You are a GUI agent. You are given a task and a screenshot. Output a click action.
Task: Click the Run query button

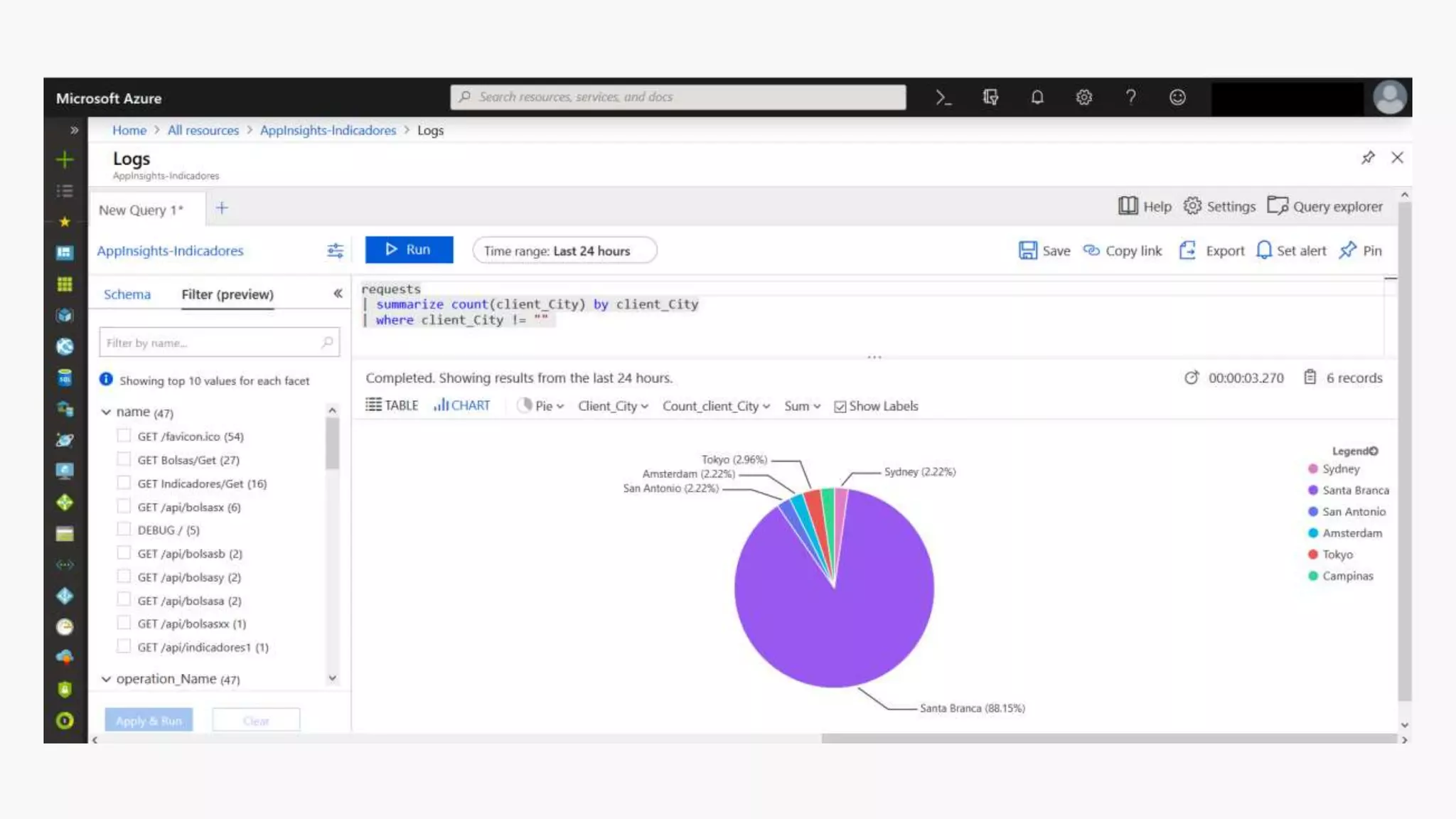(409, 250)
